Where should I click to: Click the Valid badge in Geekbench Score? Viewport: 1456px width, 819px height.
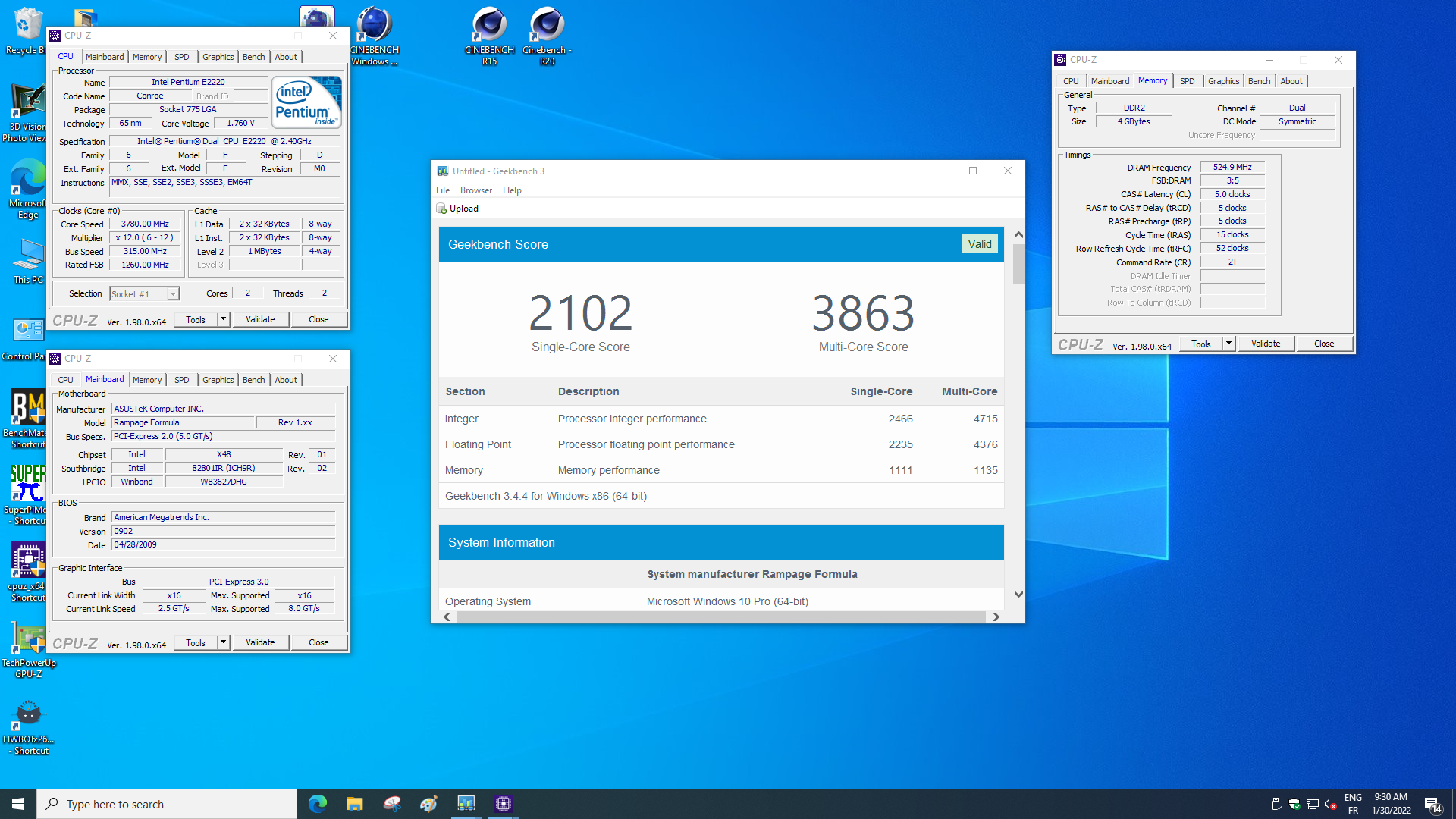click(x=980, y=244)
